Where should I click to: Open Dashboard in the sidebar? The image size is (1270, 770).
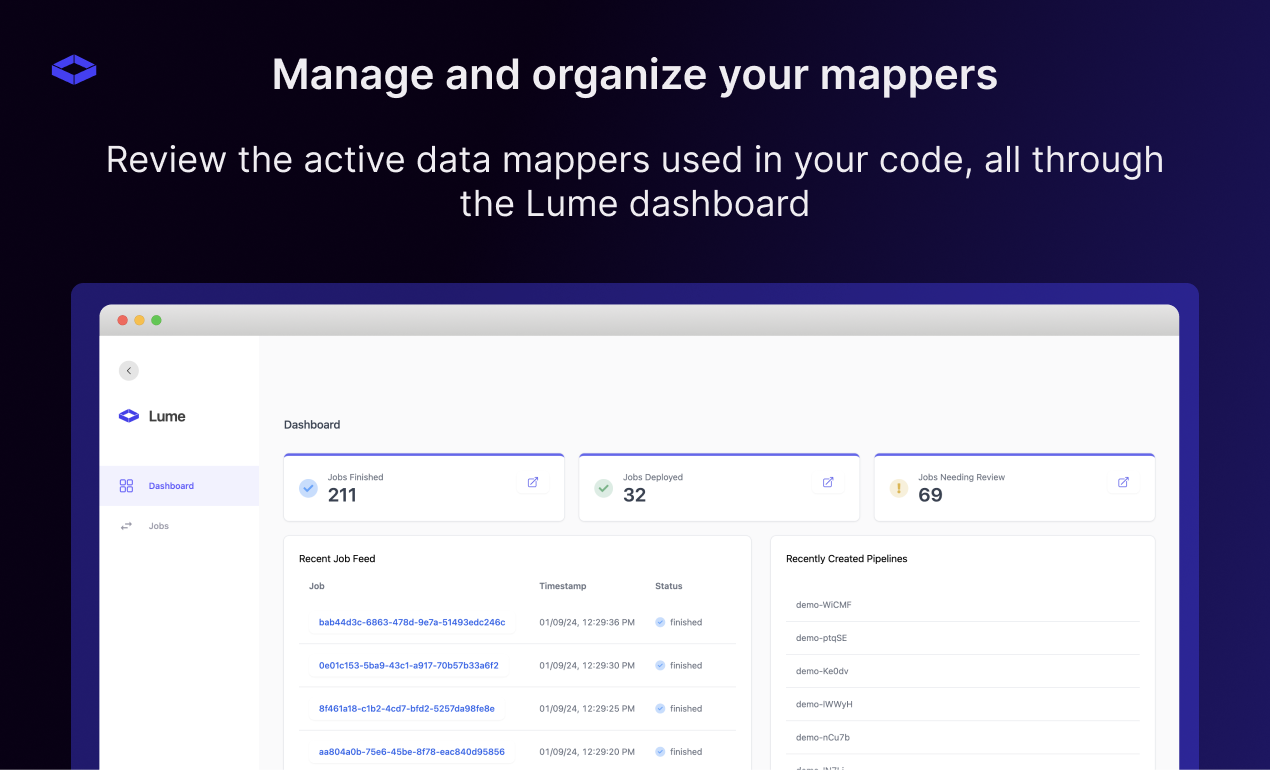180,486
